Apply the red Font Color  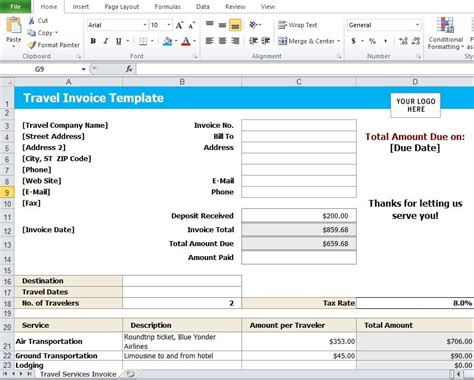[x=186, y=41]
